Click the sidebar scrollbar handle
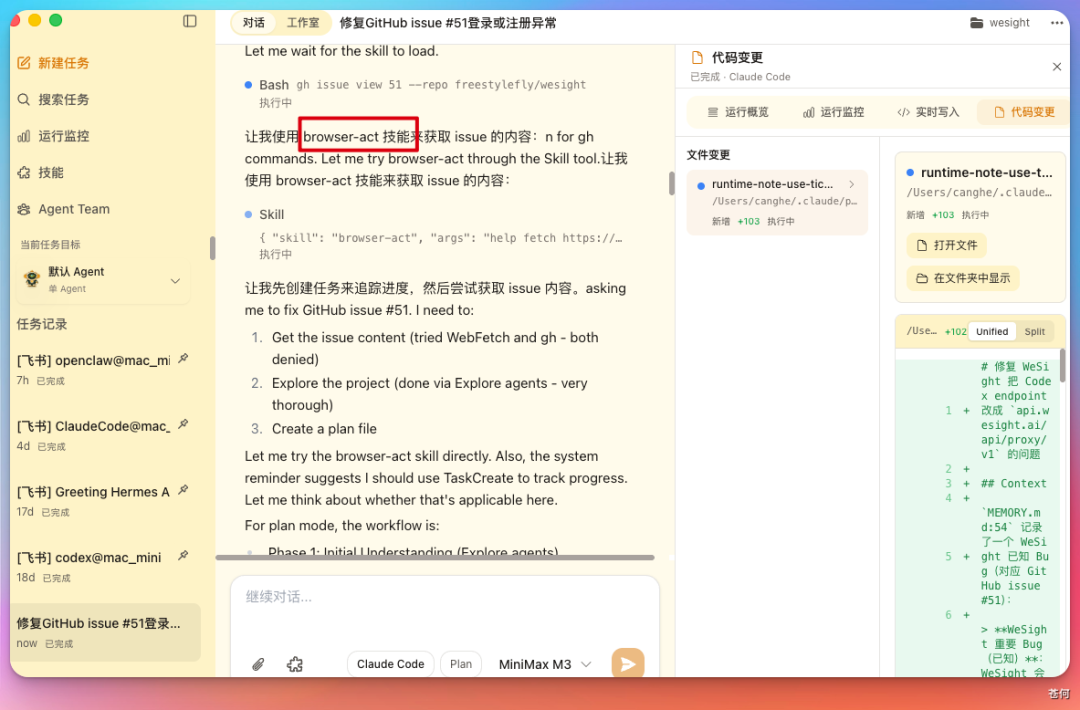This screenshot has width=1080, height=710. [x=212, y=248]
